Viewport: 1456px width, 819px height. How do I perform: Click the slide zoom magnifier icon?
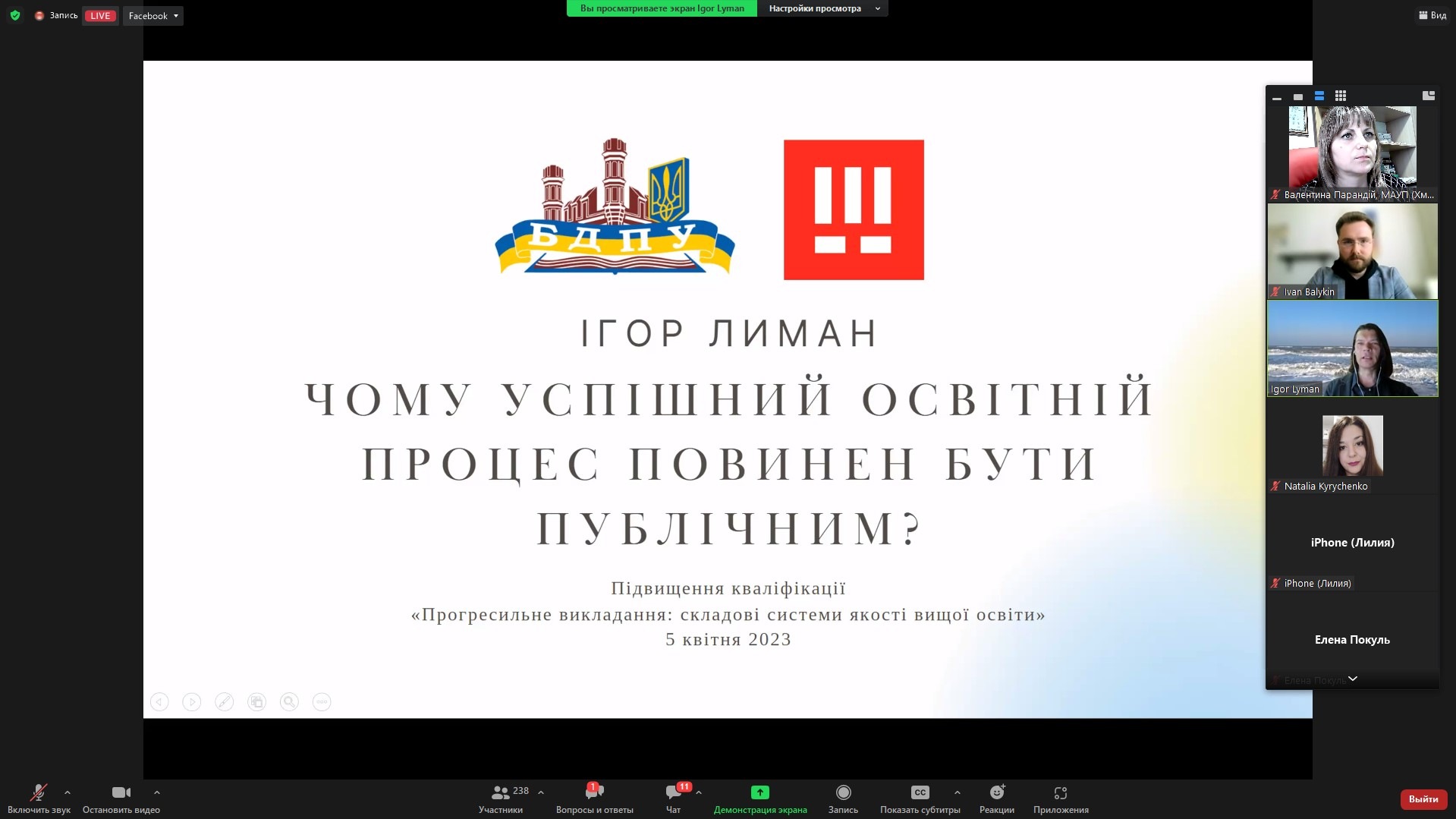coord(289,702)
